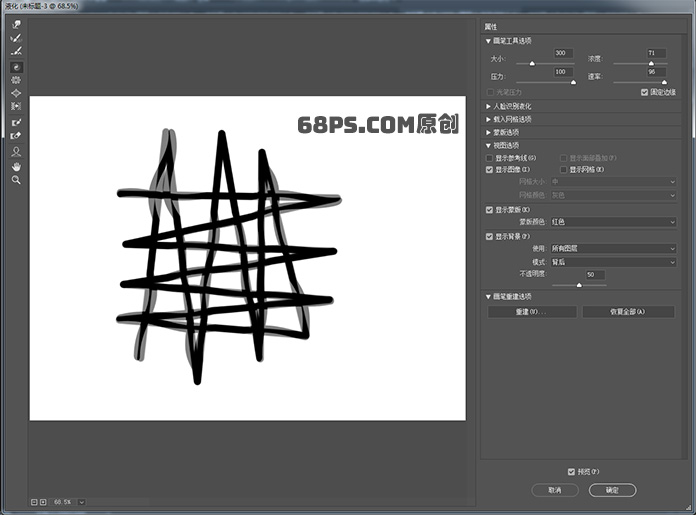Click the 属性 properties panel header

[491, 27]
